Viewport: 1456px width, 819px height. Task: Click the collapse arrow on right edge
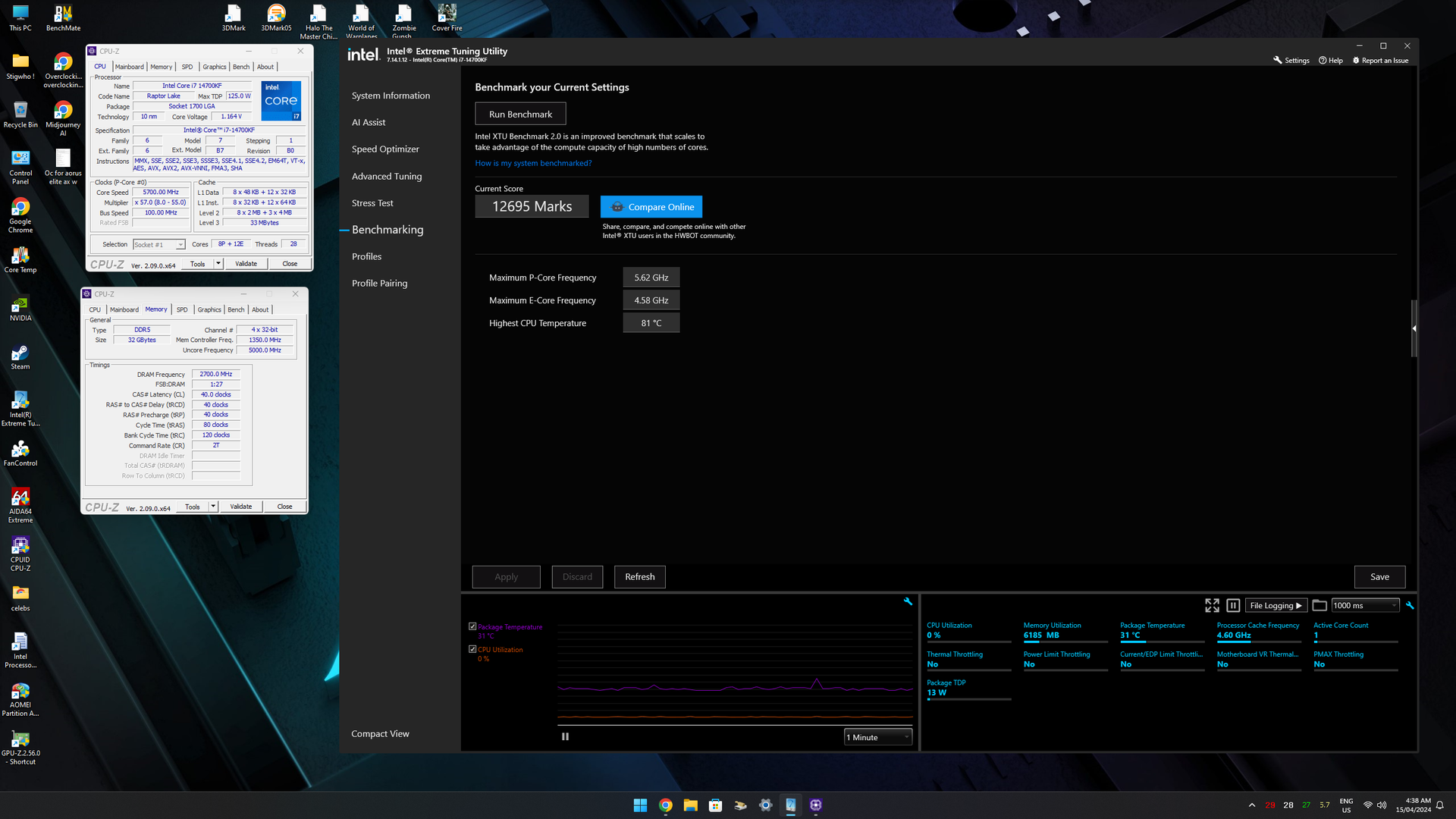(x=1414, y=328)
